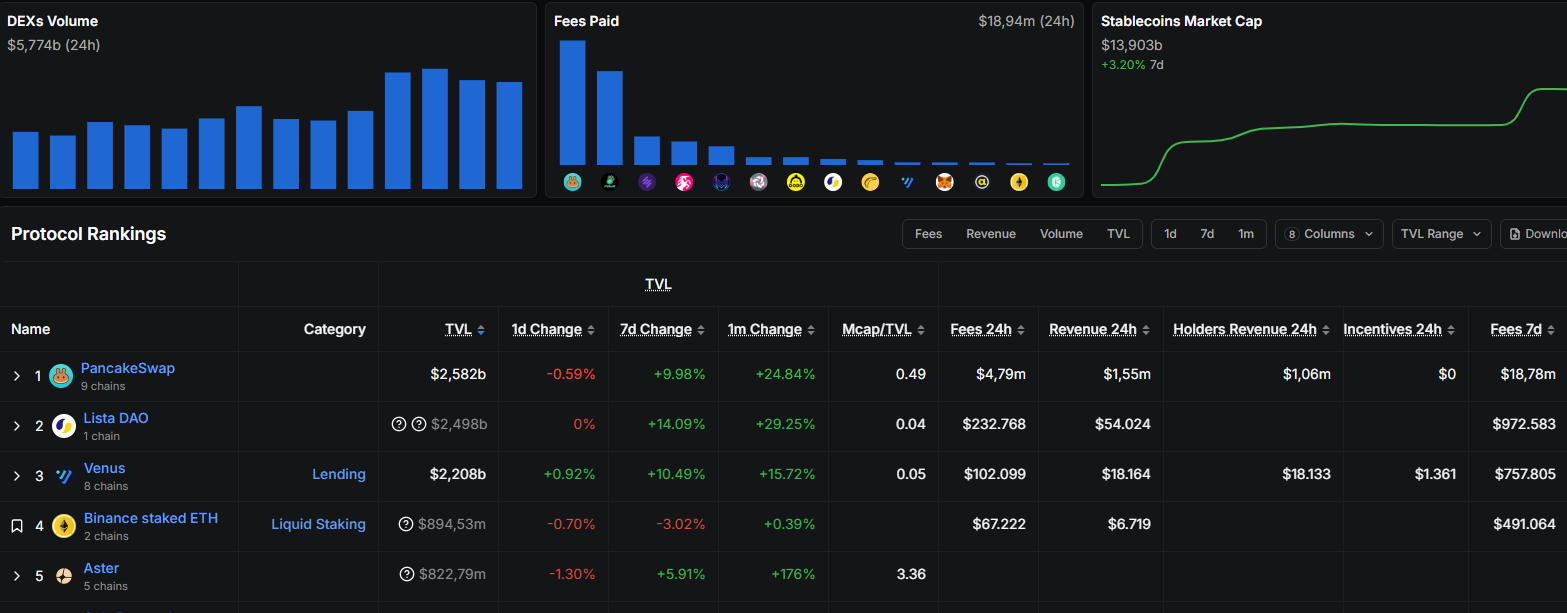Image resolution: width=1567 pixels, height=613 pixels.
Task: Click the Venus logo in the rankings table
Action: (x=64, y=476)
